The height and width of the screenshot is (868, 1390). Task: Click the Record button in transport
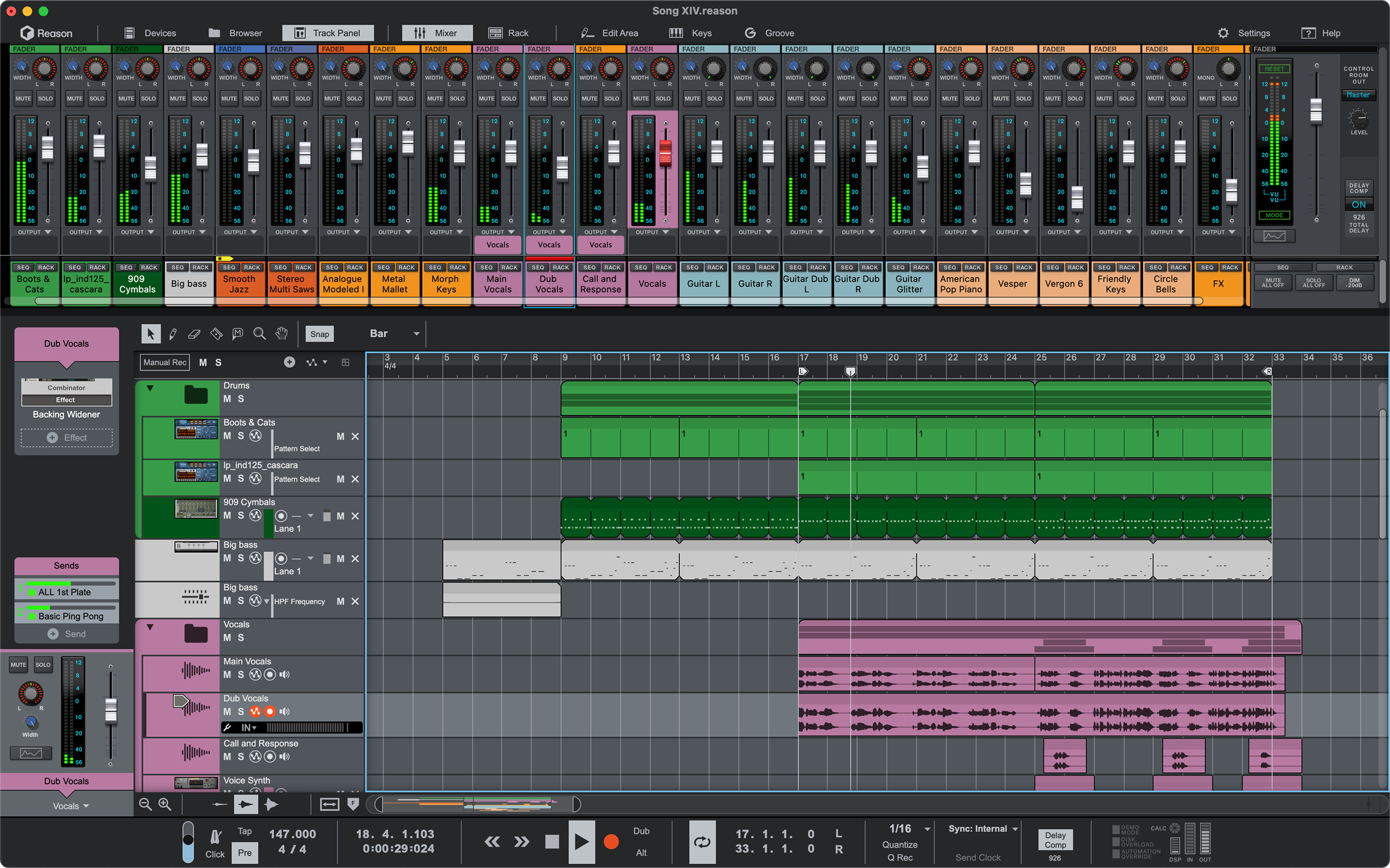611,842
